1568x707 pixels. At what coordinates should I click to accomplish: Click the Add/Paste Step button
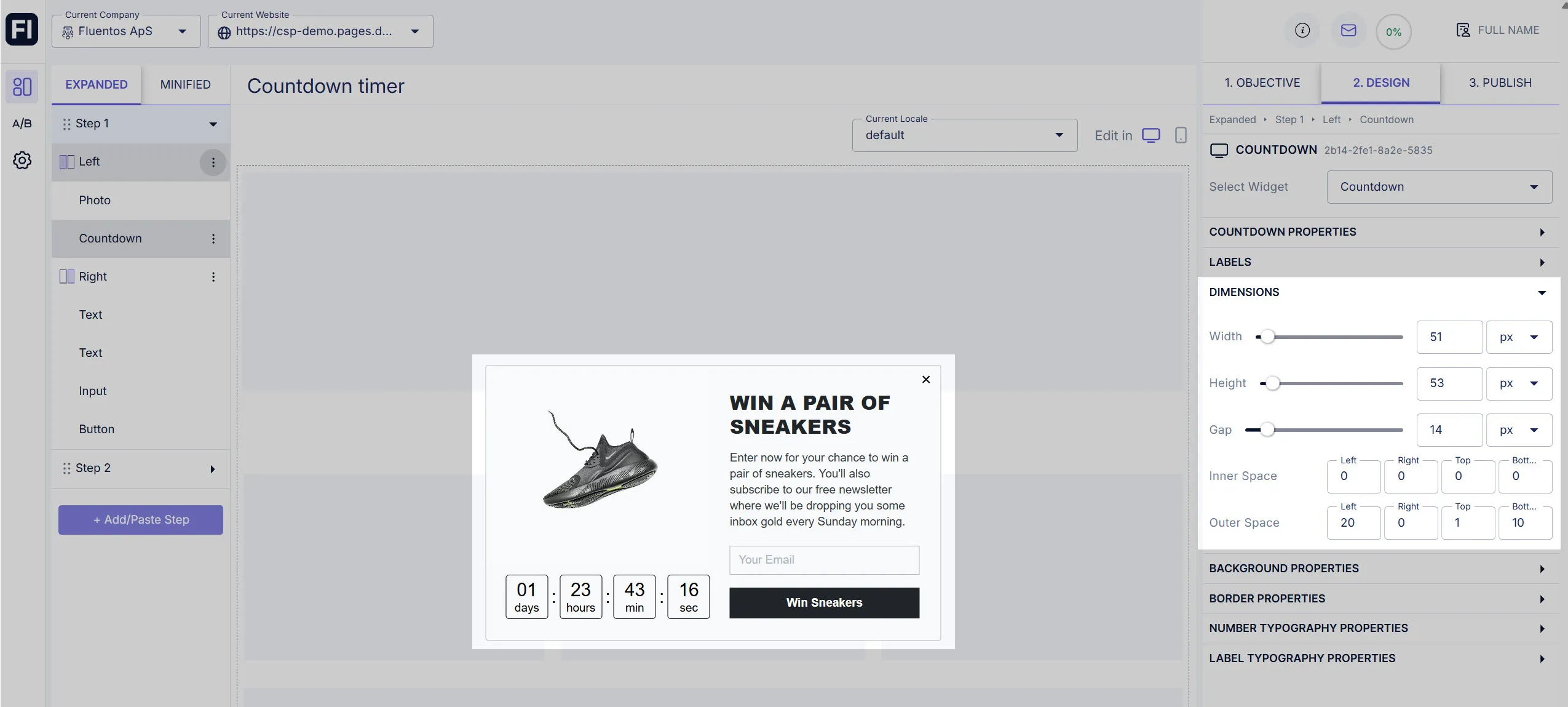coord(141,520)
